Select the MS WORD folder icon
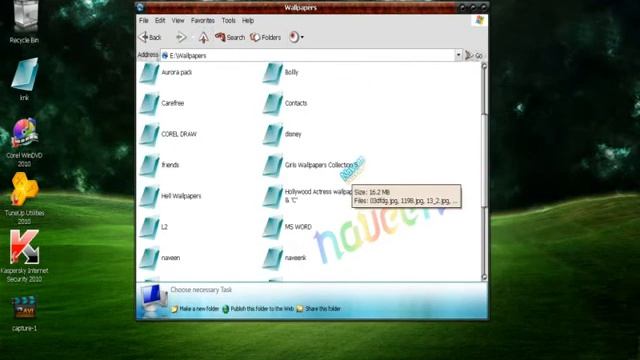Viewport: 640px width, 360px height. pos(273,228)
